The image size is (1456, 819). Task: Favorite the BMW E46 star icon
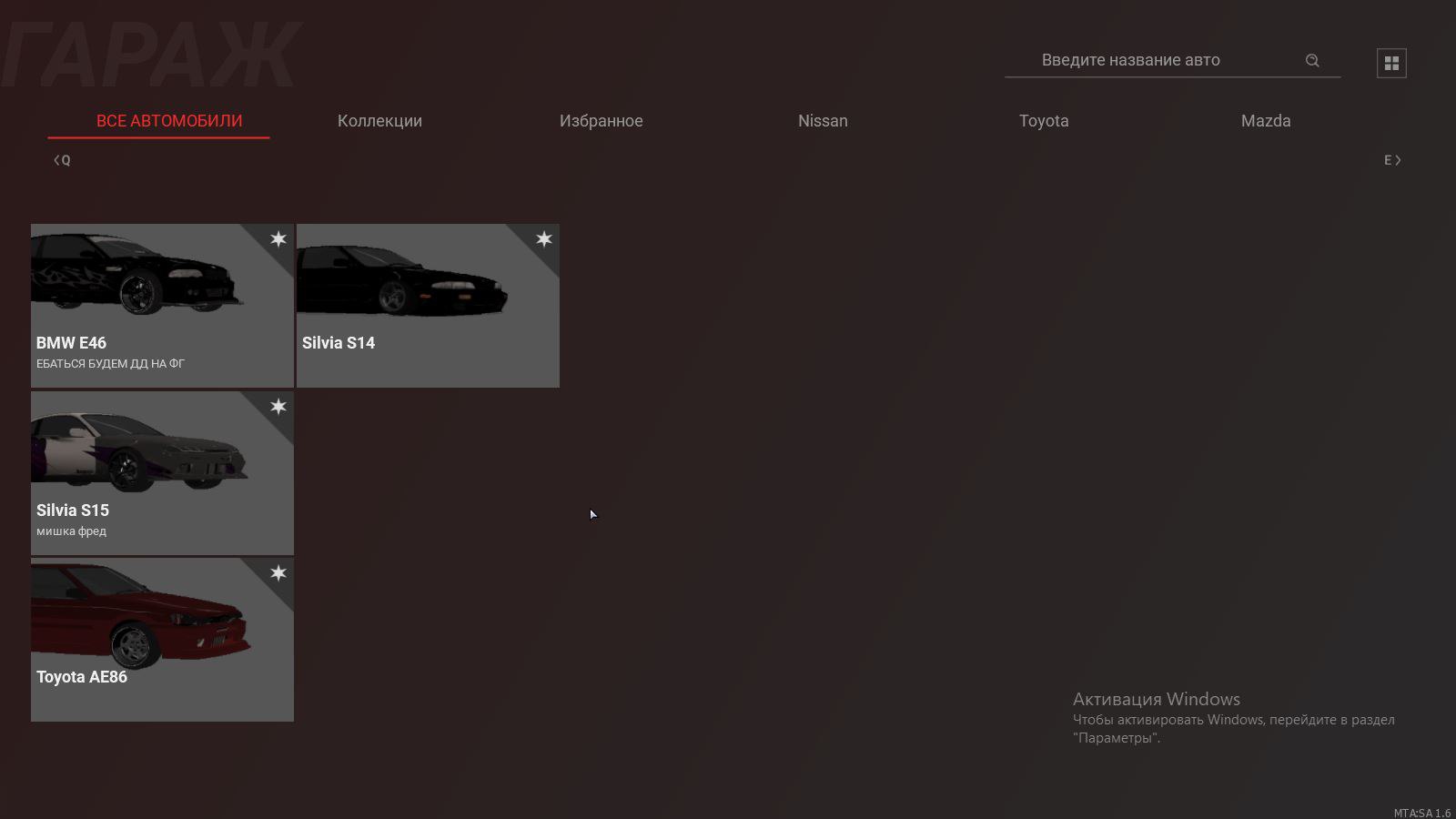278,238
